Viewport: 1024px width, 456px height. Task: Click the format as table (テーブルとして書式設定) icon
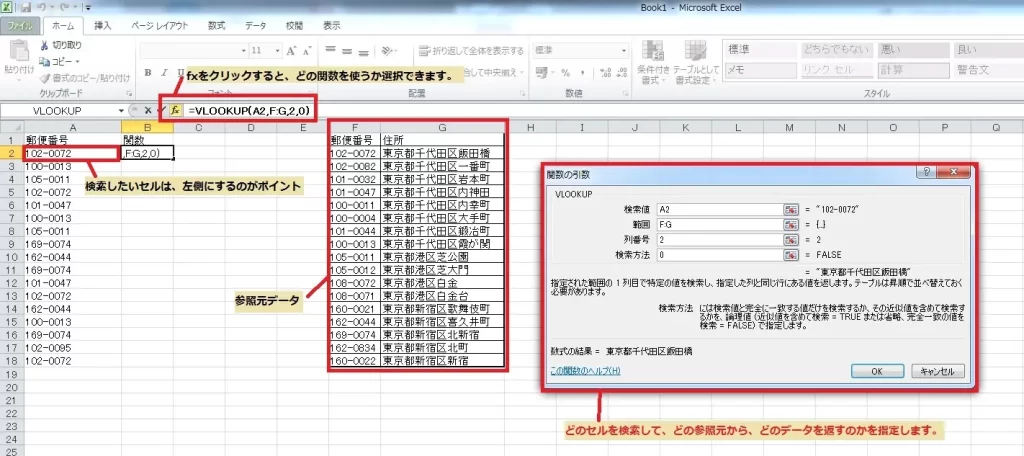tap(696, 51)
